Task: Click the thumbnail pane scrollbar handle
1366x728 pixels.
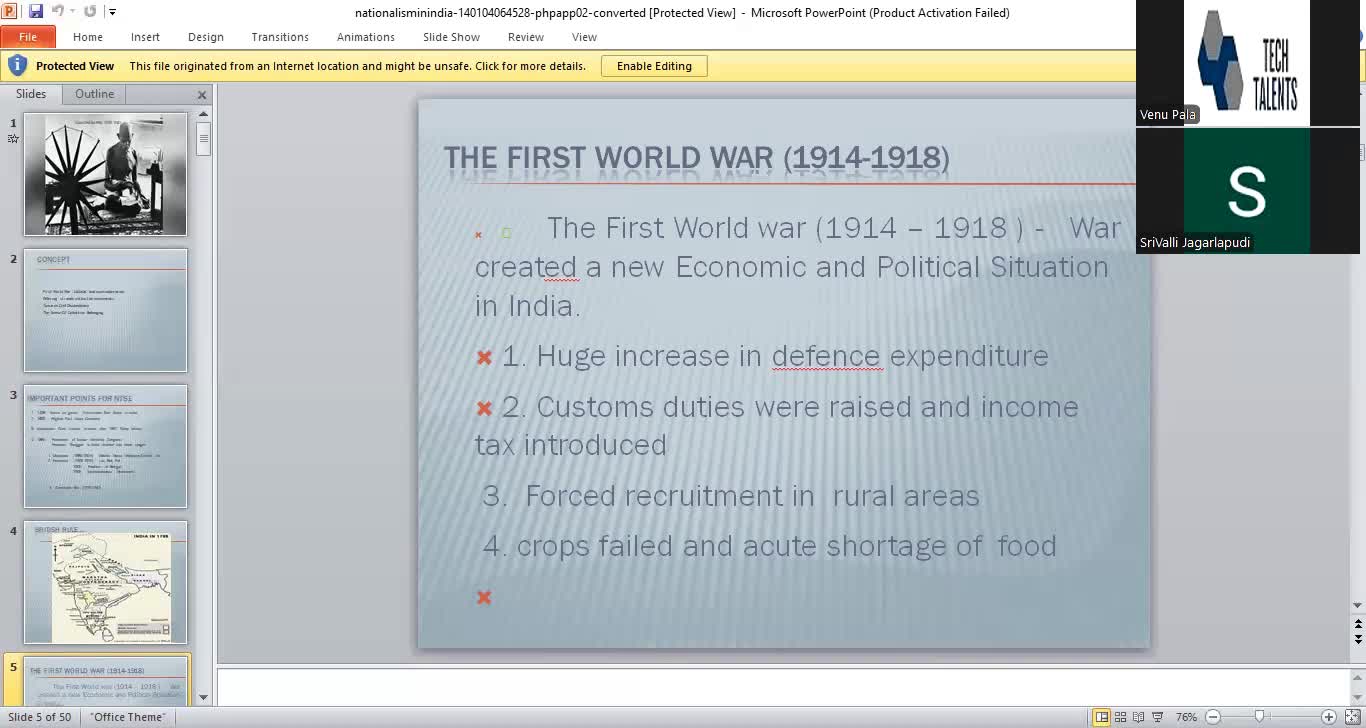Action: [x=204, y=140]
